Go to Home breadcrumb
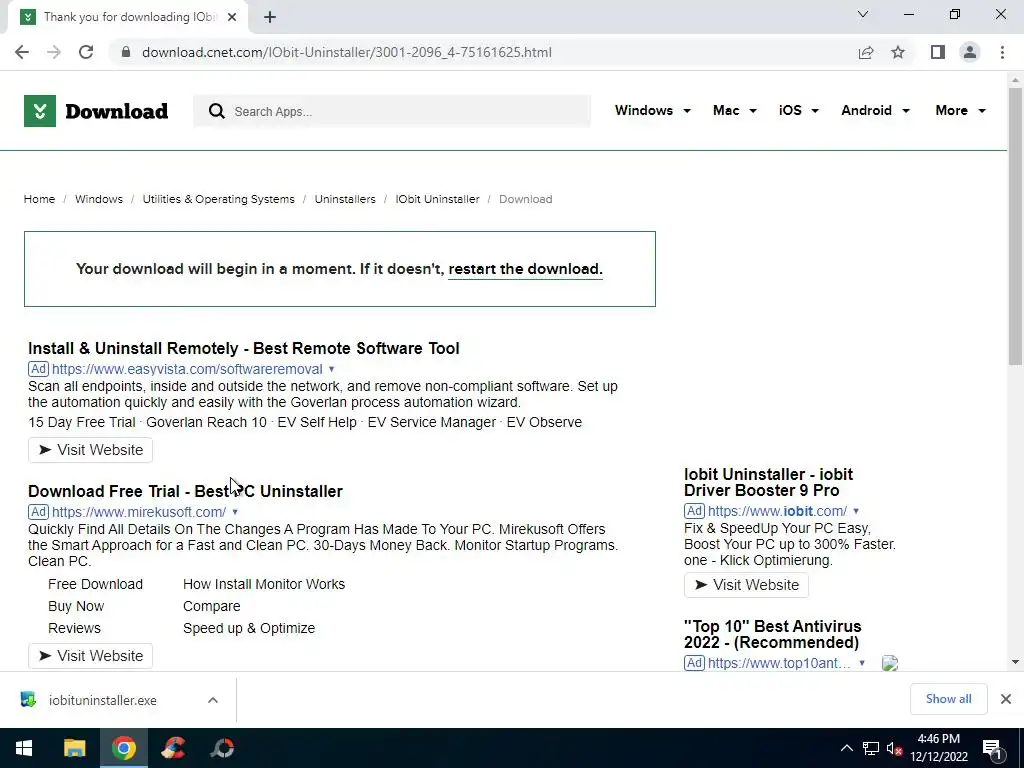Image resolution: width=1024 pixels, height=768 pixels. pos(39,199)
